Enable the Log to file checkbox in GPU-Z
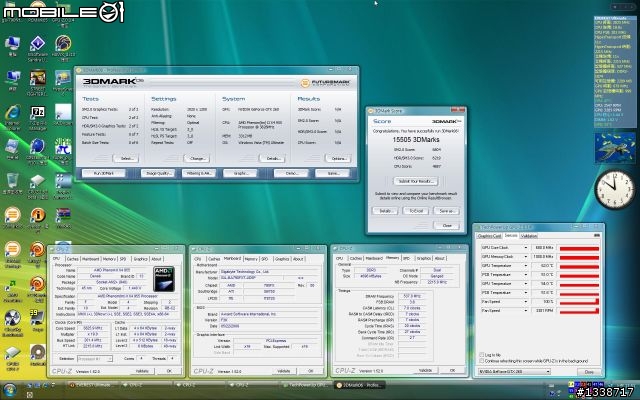 tap(482, 355)
